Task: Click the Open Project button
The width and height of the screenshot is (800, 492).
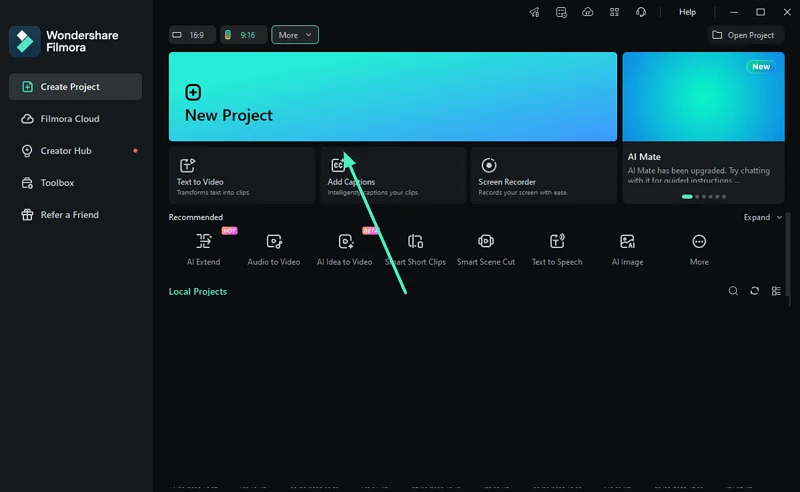Action: pyautogui.click(x=745, y=35)
